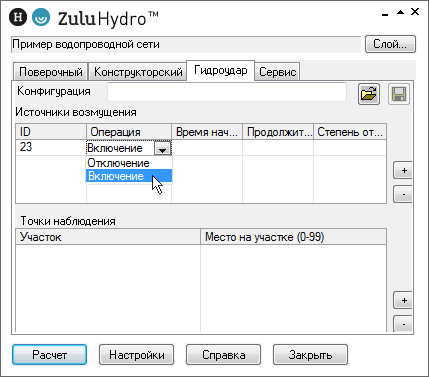The width and height of the screenshot is (429, 377).
Task: Start calculation with the Расчет button
Action: coord(50,355)
